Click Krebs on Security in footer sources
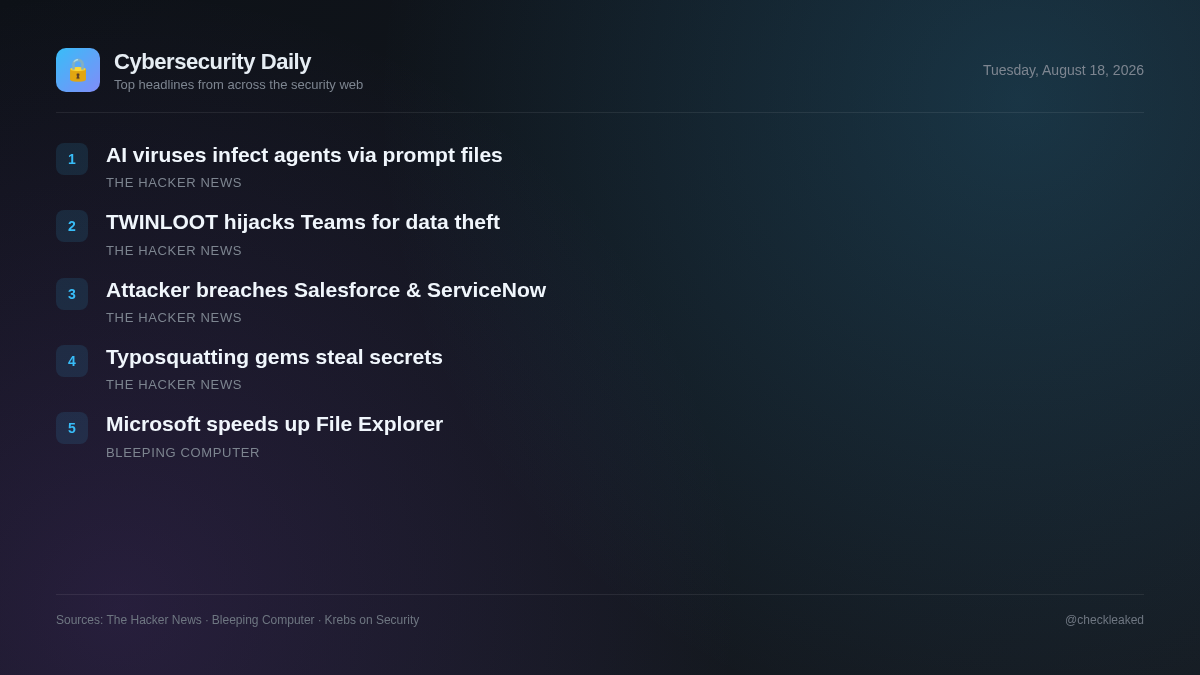1200x675 pixels. [x=372, y=620]
